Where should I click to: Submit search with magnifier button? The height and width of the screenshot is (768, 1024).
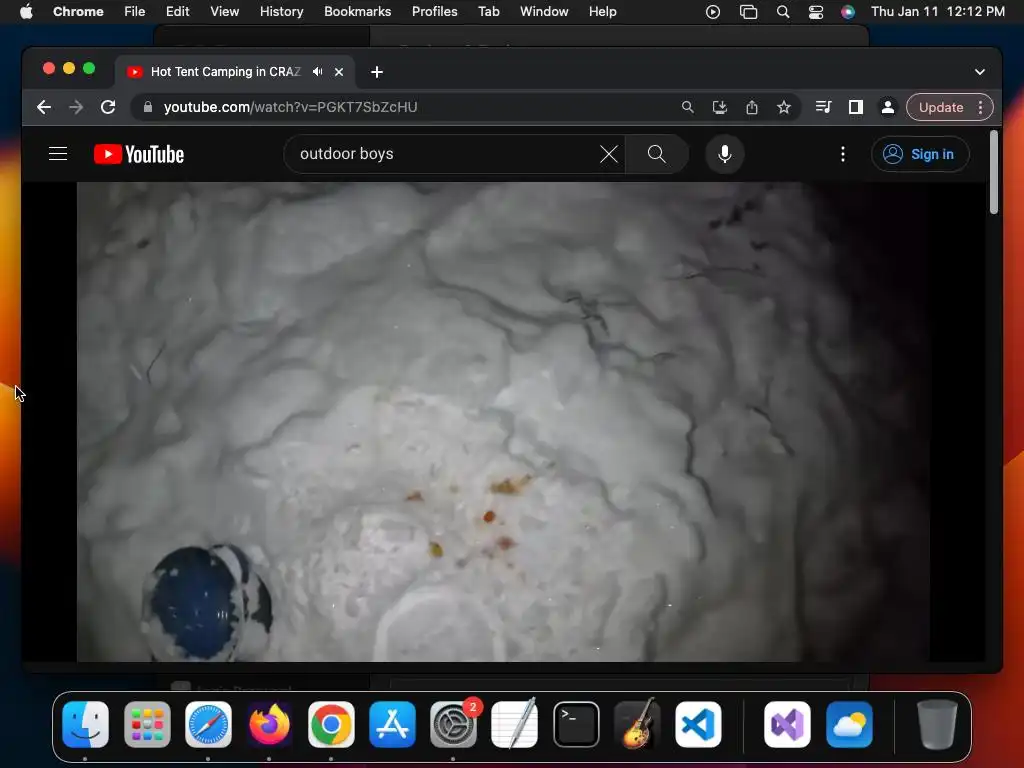point(656,154)
